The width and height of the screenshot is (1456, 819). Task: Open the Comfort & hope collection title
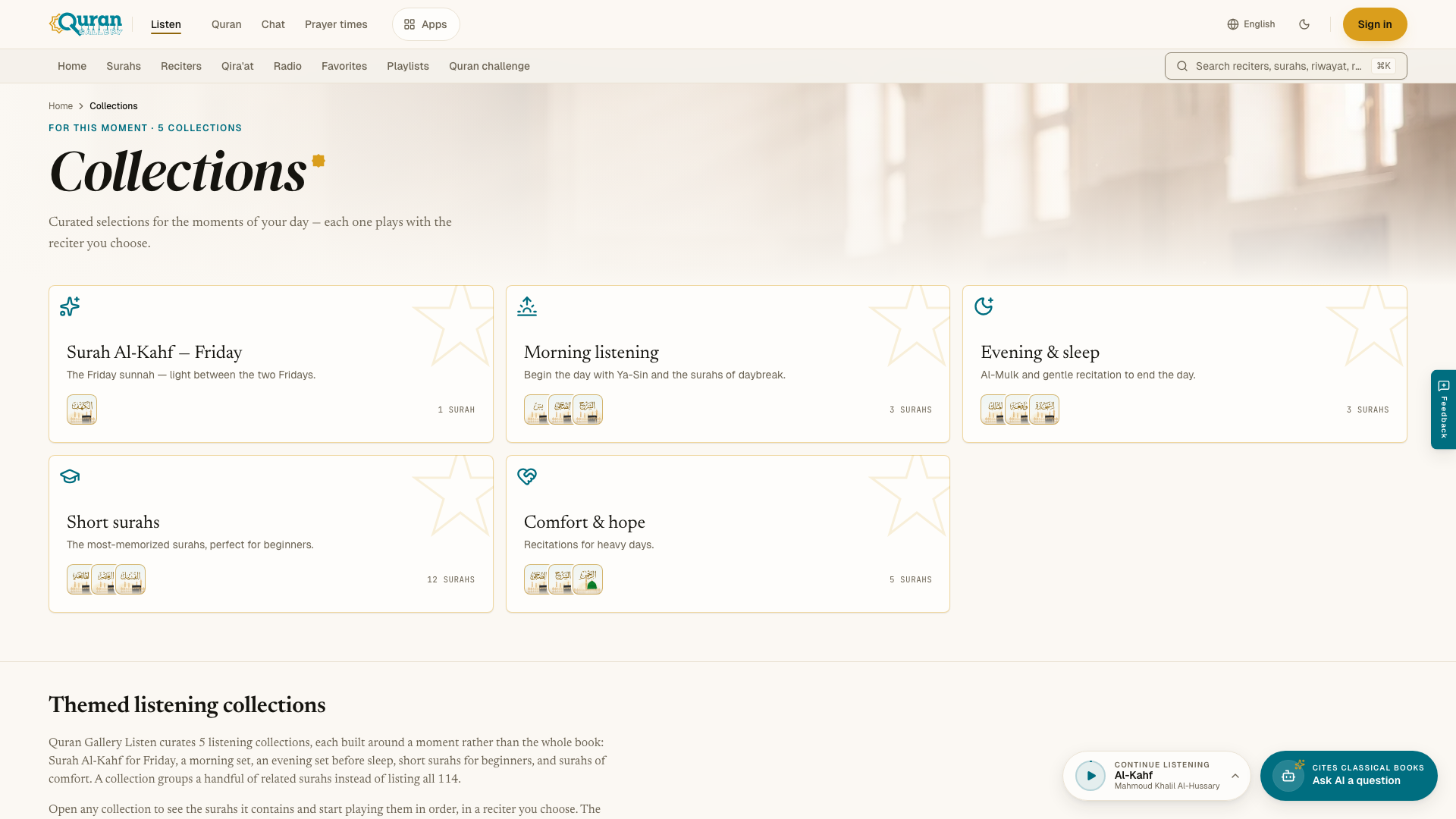point(585,522)
